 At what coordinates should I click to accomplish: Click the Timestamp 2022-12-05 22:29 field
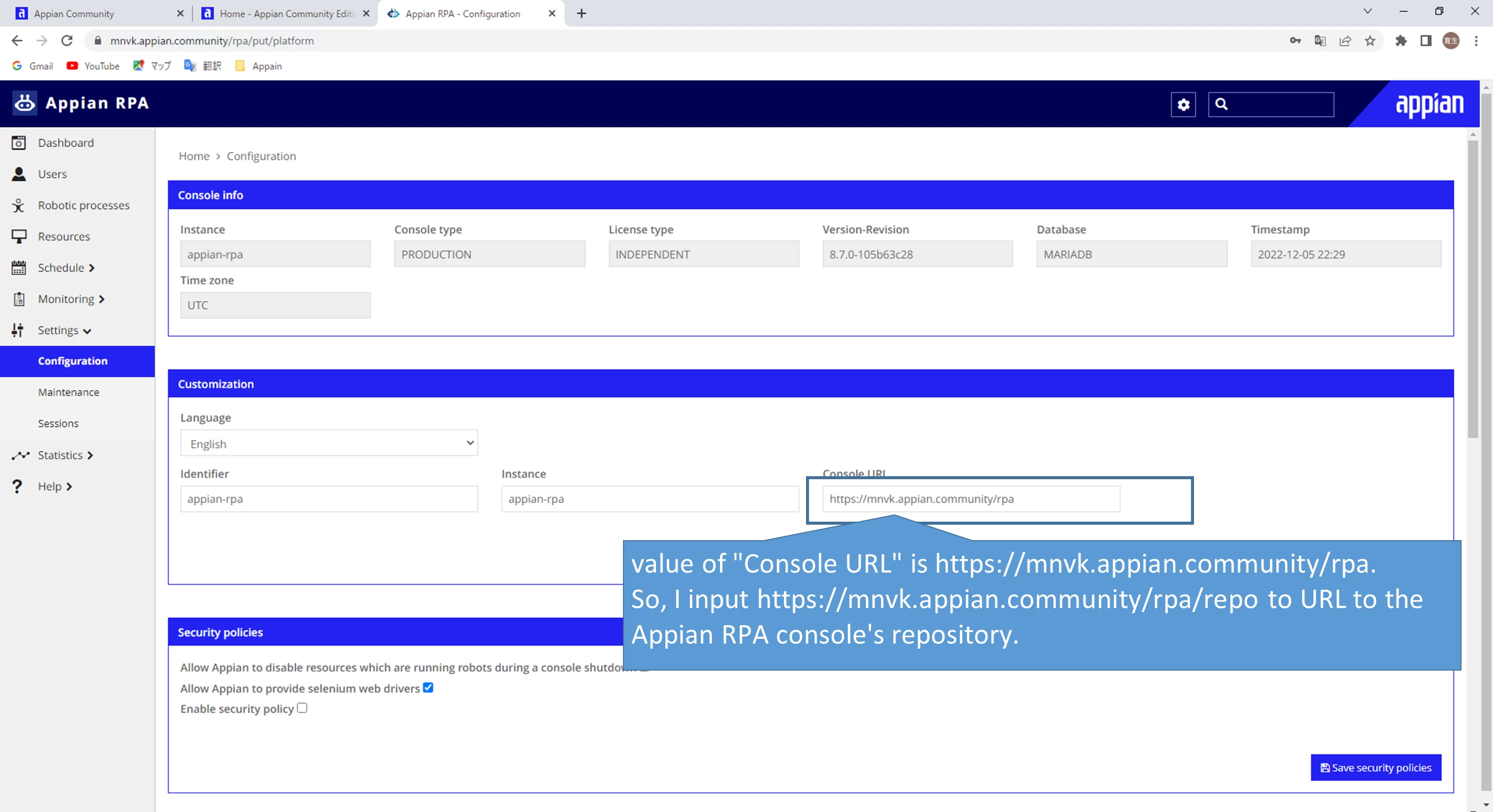pos(1346,254)
